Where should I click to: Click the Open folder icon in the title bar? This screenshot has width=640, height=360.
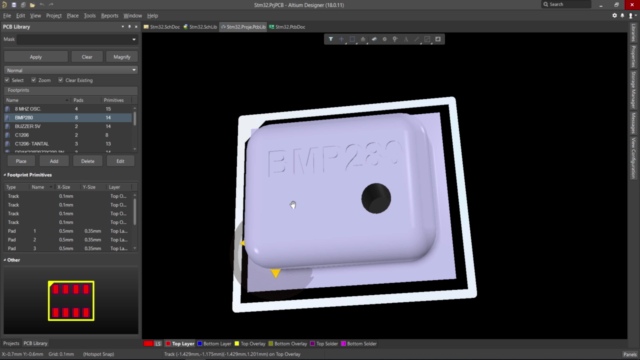click(x=32, y=5)
